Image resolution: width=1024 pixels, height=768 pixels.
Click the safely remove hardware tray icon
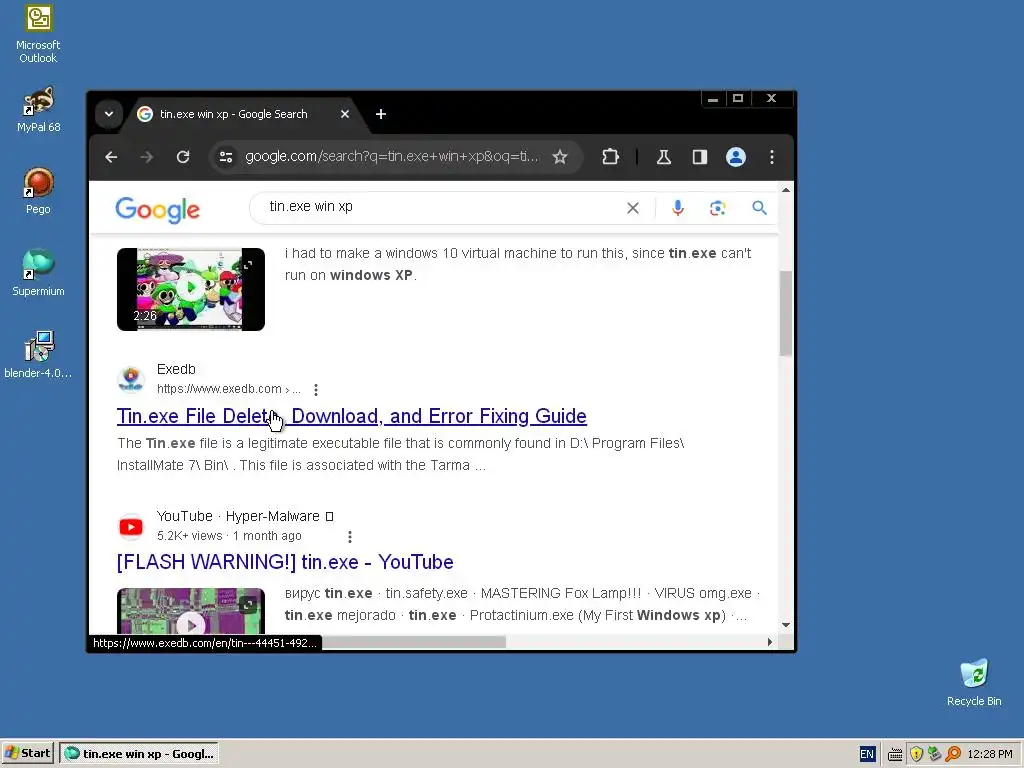(x=935, y=754)
